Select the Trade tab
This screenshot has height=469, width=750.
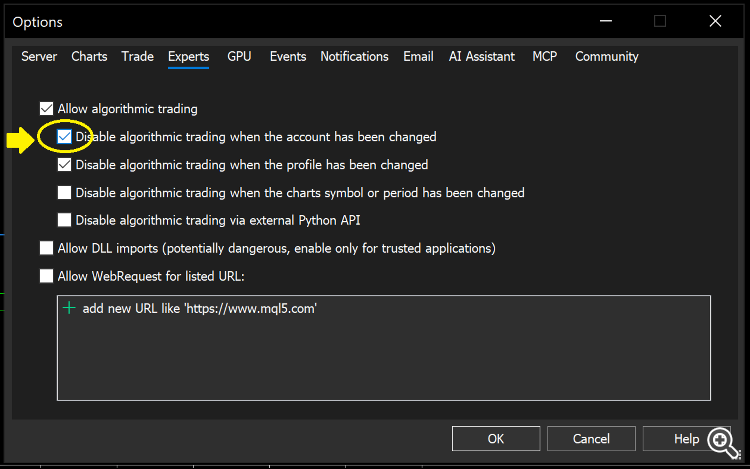(x=137, y=56)
